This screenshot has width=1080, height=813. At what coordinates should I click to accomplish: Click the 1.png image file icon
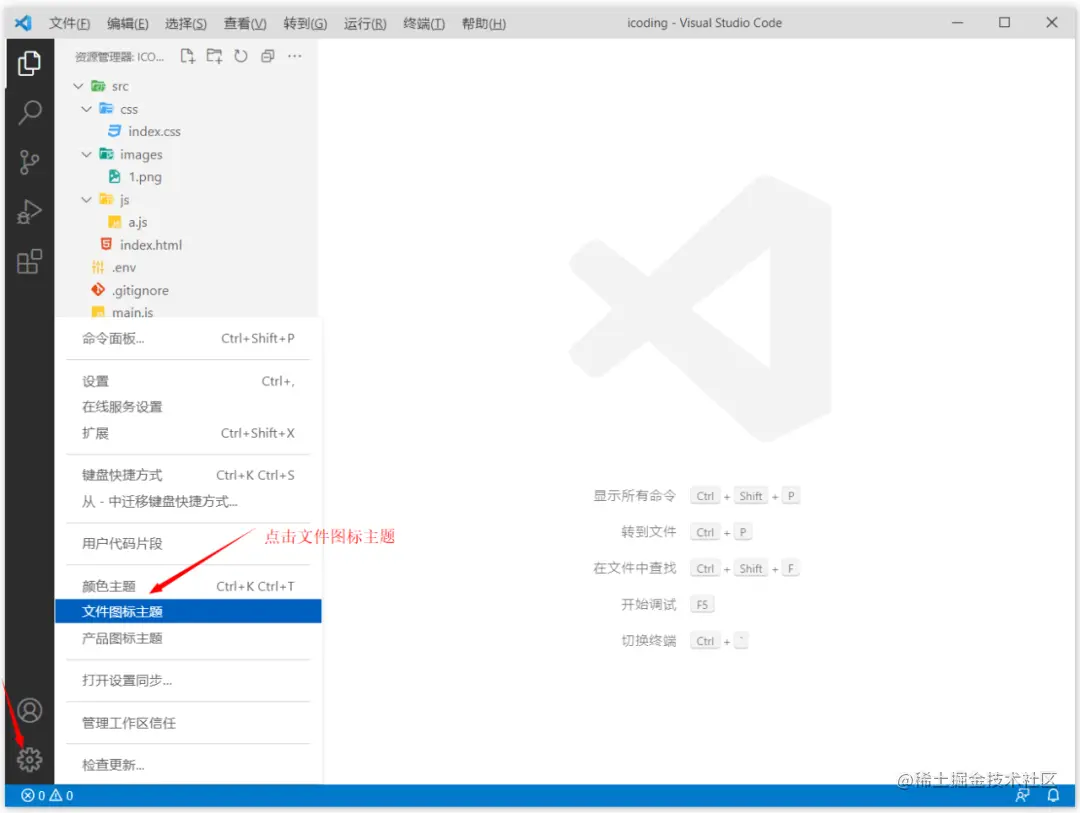pos(114,177)
